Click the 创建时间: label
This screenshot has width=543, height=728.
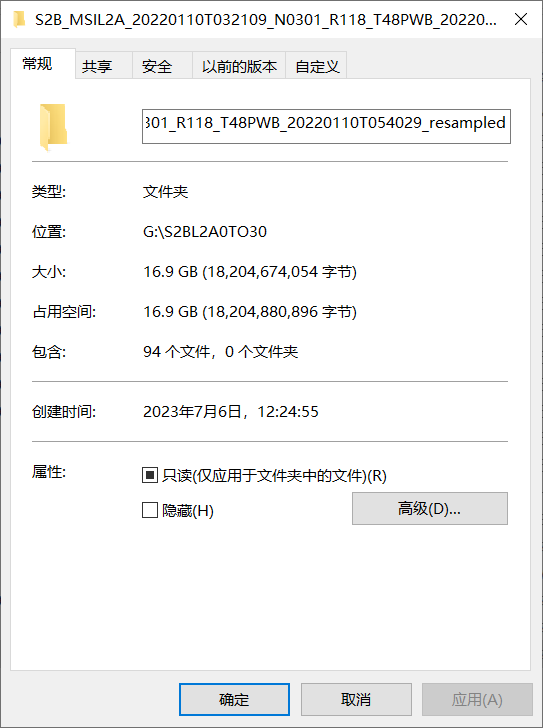tap(64, 412)
